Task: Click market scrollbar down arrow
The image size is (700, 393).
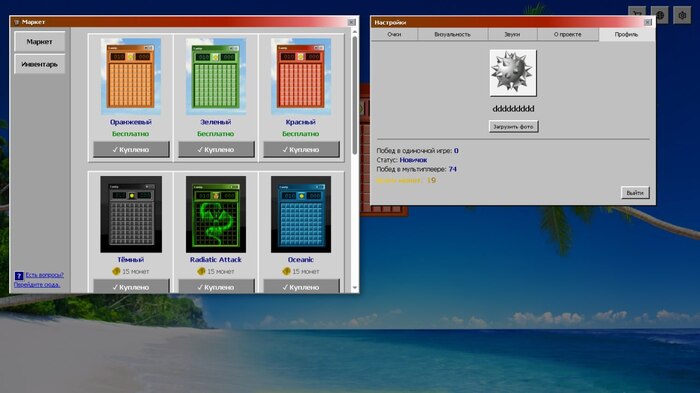Action: pyautogui.click(x=355, y=288)
